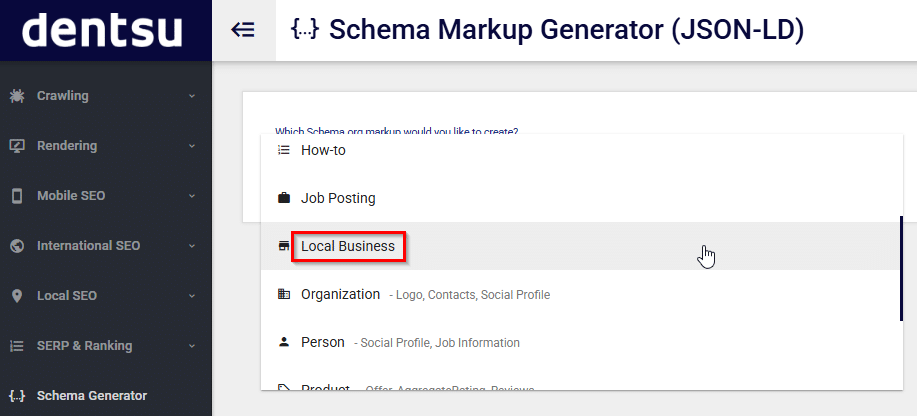Click the Organization building icon
Viewport: 917px width, 416px height.
284,294
